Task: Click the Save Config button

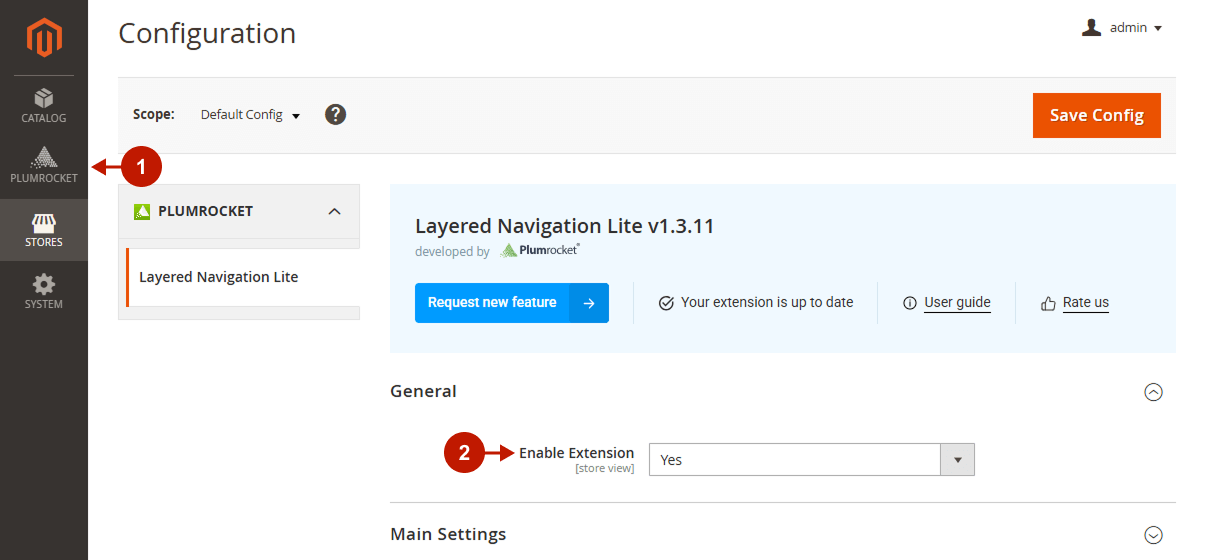Action: (1096, 115)
